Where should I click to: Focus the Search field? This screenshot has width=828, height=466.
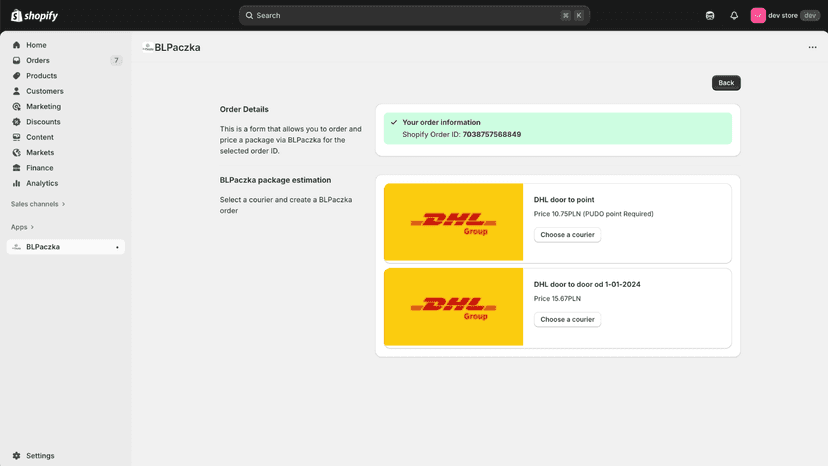click(x=414, y=15)
